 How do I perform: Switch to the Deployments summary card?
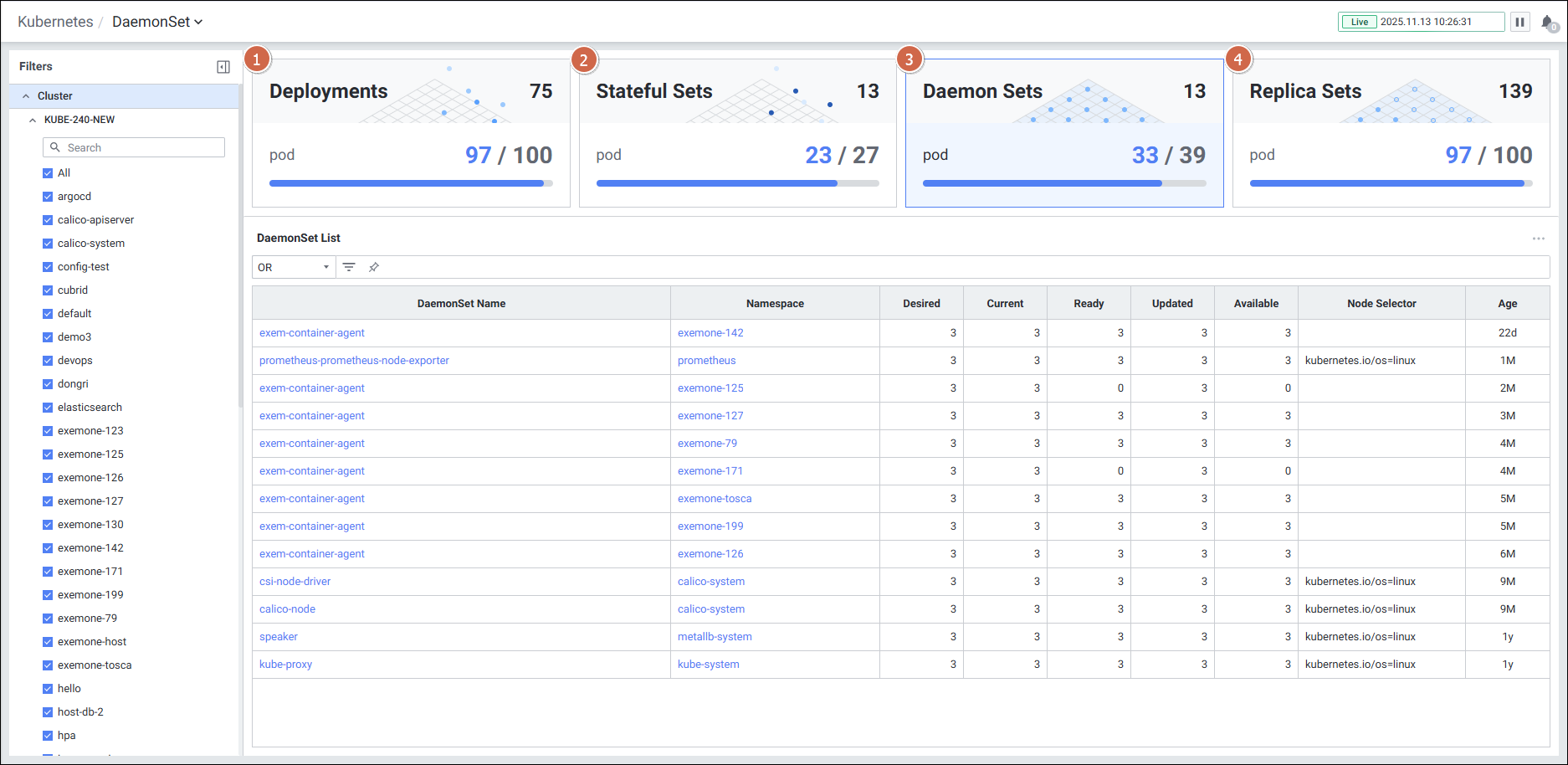coord(411,132)
